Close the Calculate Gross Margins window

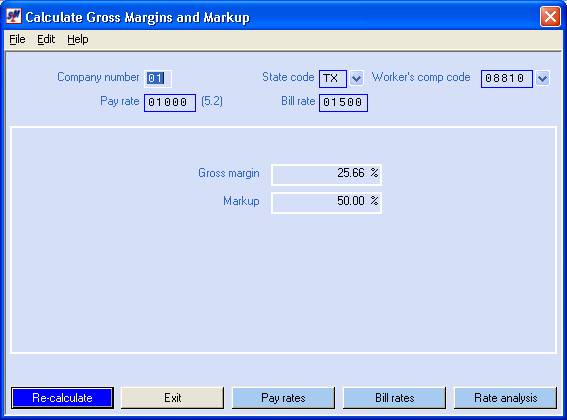coord(550,17)
